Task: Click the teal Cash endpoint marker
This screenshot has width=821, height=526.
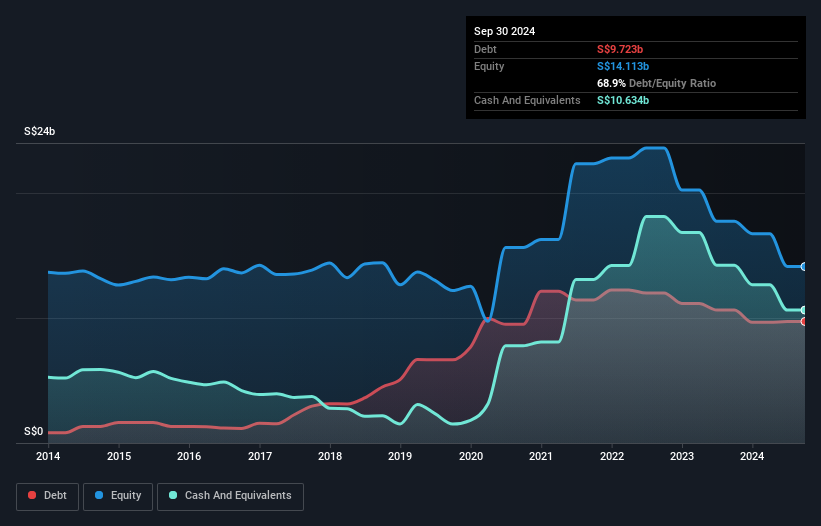Action: (x=804, y=310)
